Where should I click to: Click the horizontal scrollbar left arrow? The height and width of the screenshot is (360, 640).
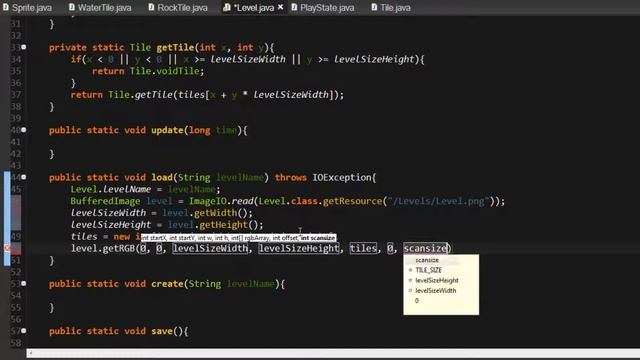click(31, 353)
